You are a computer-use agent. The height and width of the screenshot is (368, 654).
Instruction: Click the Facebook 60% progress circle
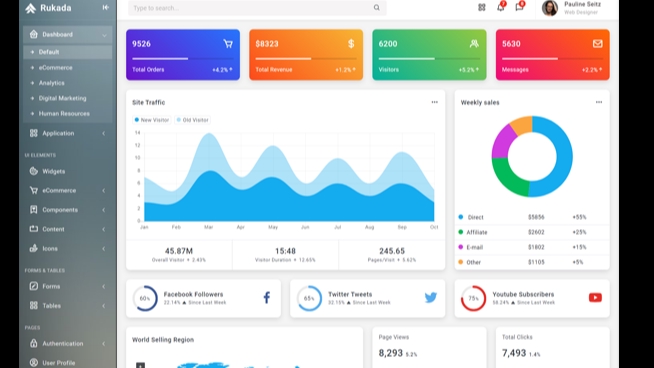point(145,298)
